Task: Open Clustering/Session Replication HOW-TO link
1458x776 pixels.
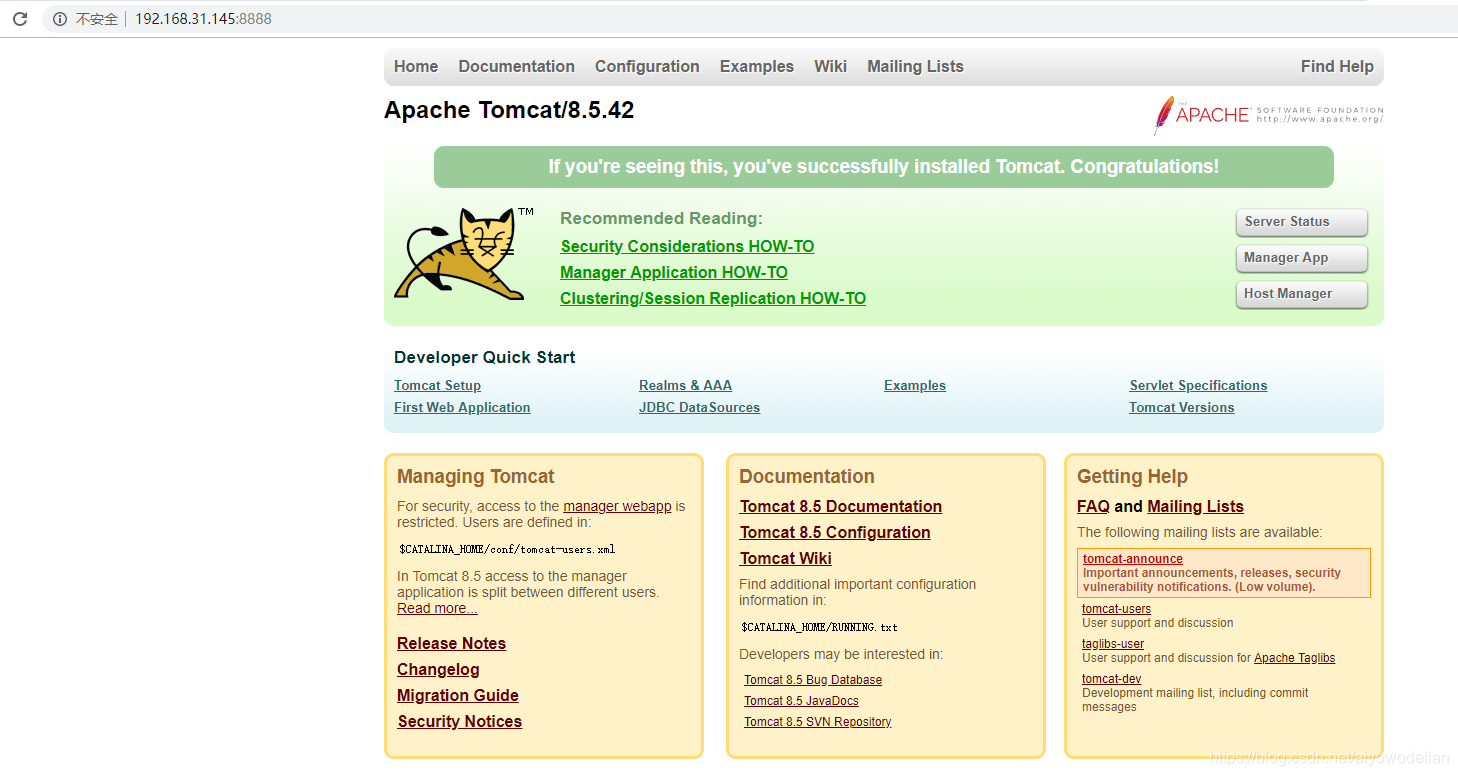Action: [x=713, y=298]
